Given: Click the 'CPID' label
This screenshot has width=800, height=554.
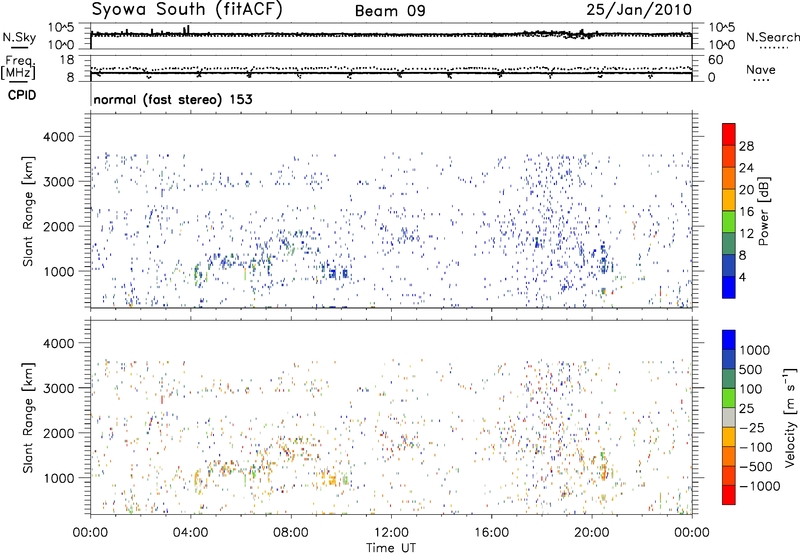Looking at the screenshot, I should 22,95.
